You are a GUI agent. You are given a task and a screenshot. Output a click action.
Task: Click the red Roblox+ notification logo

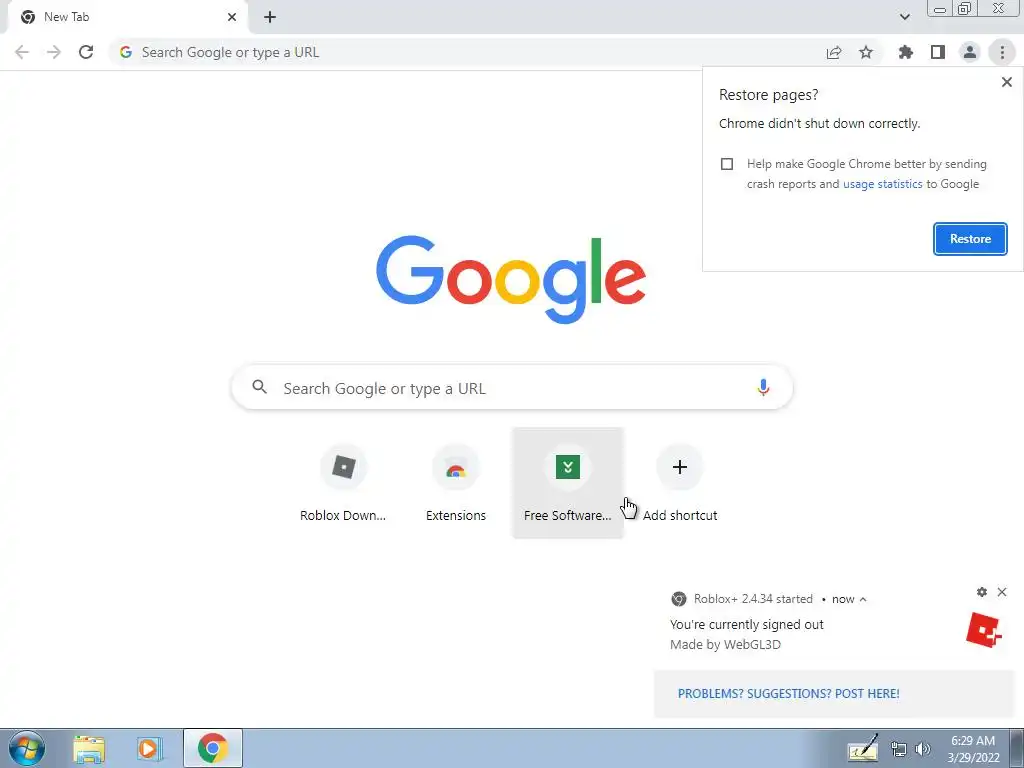click(984, 630)
